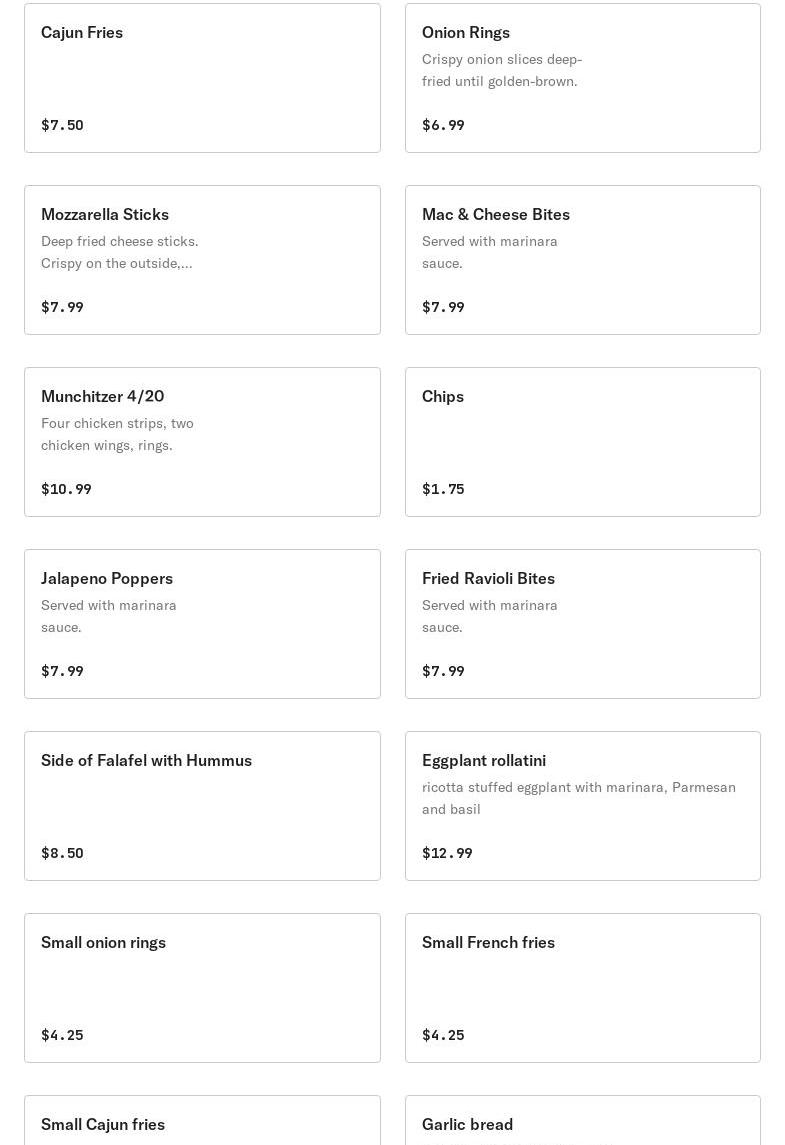The width and height of the screenshot is (785, 1145).
Task: Select the Small onion rings card
Action: pyautogui.click(x=202, y=988)
